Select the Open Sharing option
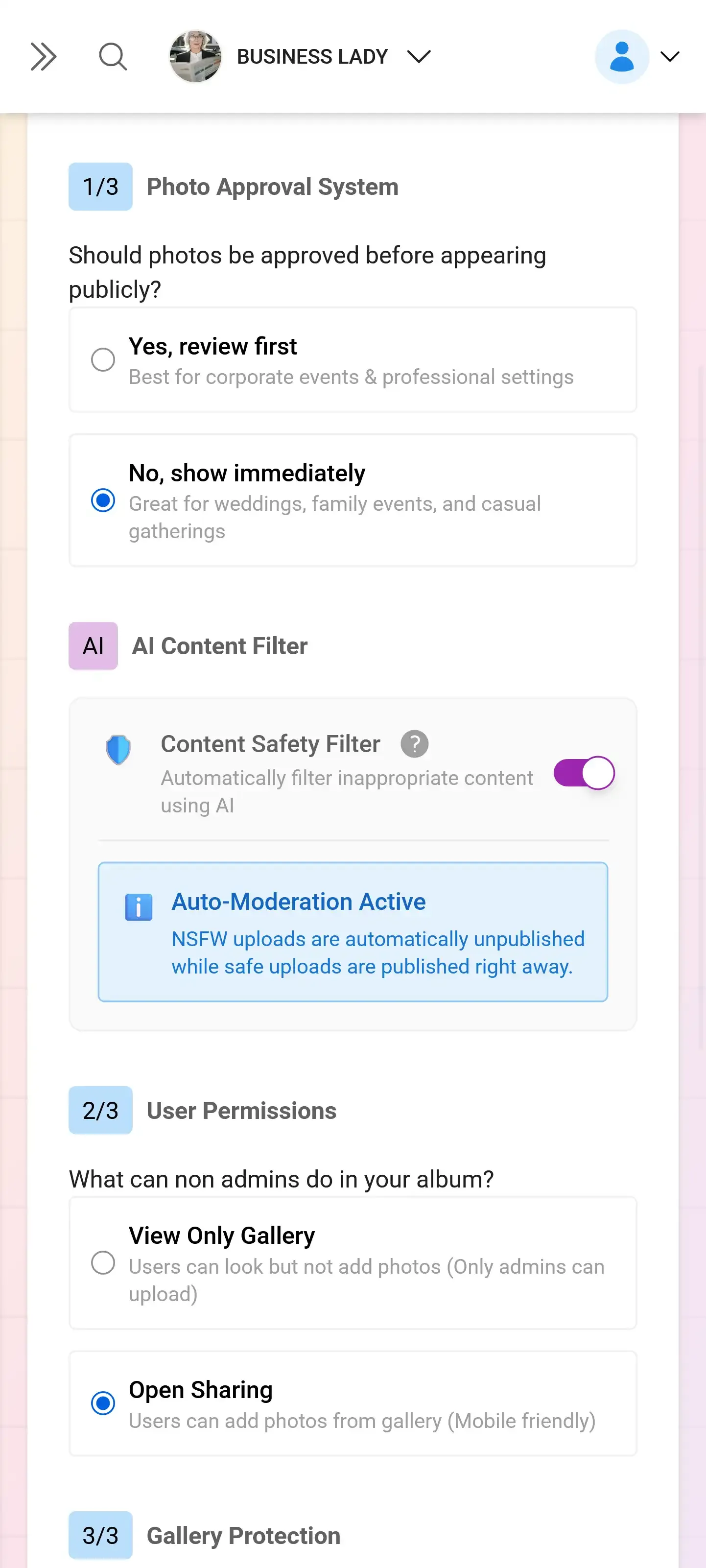 click(103, 1403)
